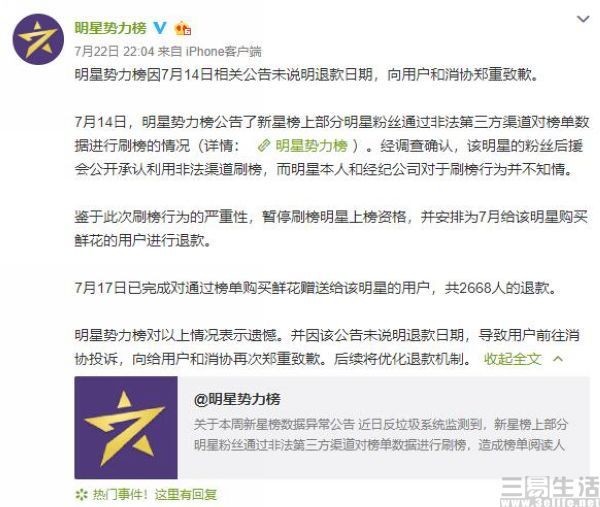Click the upward caret beside 收起全文
This screenshot has width=600, height=507.
tap(558, 359)
